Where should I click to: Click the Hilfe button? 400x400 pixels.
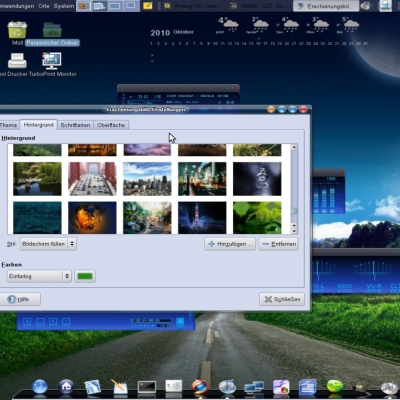[x=19, y=299]
